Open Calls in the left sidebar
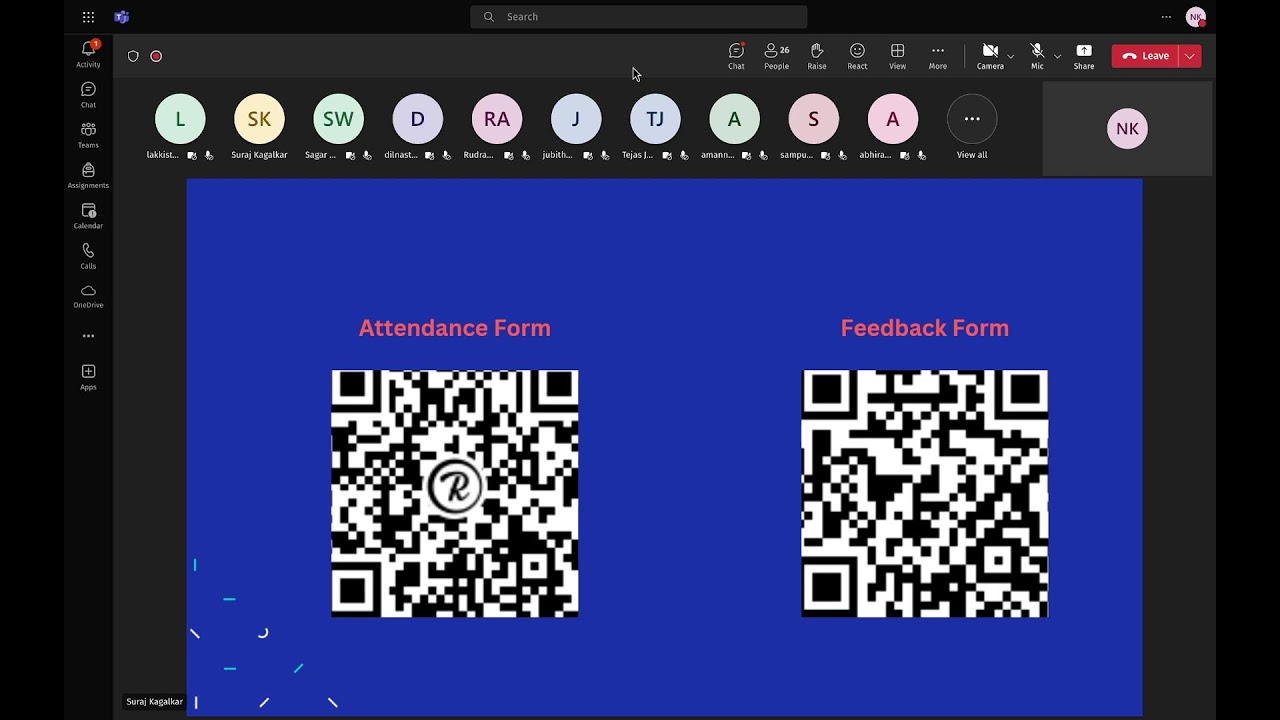The width and height of the screenshot is (1280, 720). [x=88, y=256]
